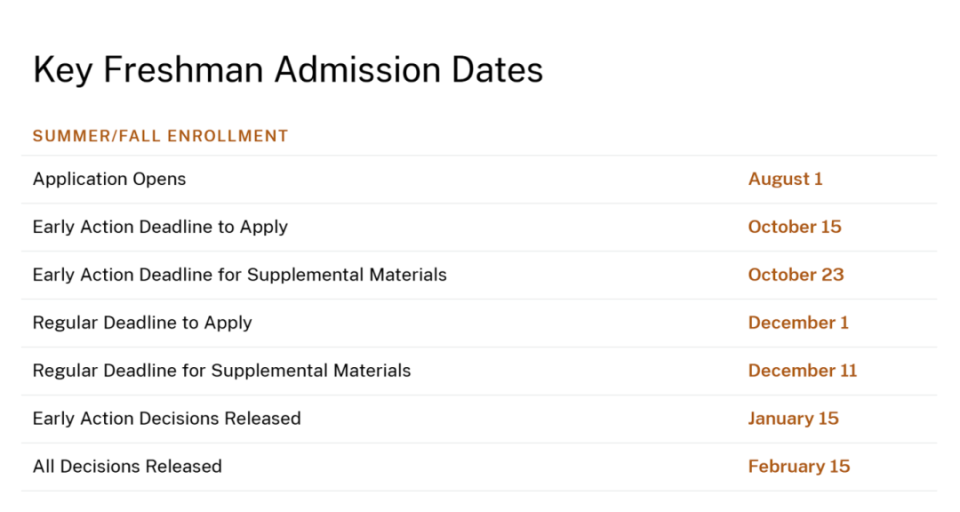
Task: Select the 'December 11' date
Action: (802, 371)
